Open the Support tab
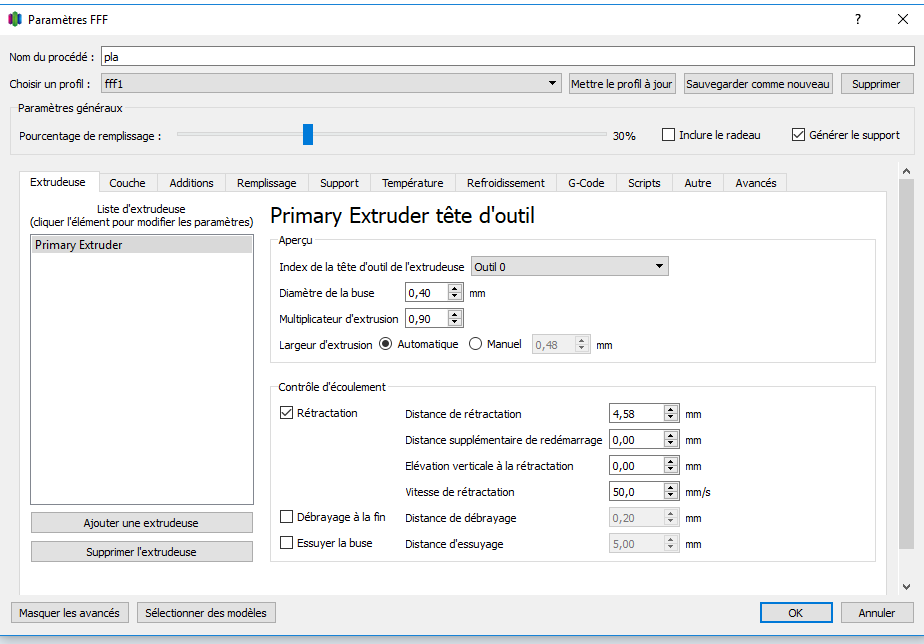This screenshot has height=644, width=924. 339,183
